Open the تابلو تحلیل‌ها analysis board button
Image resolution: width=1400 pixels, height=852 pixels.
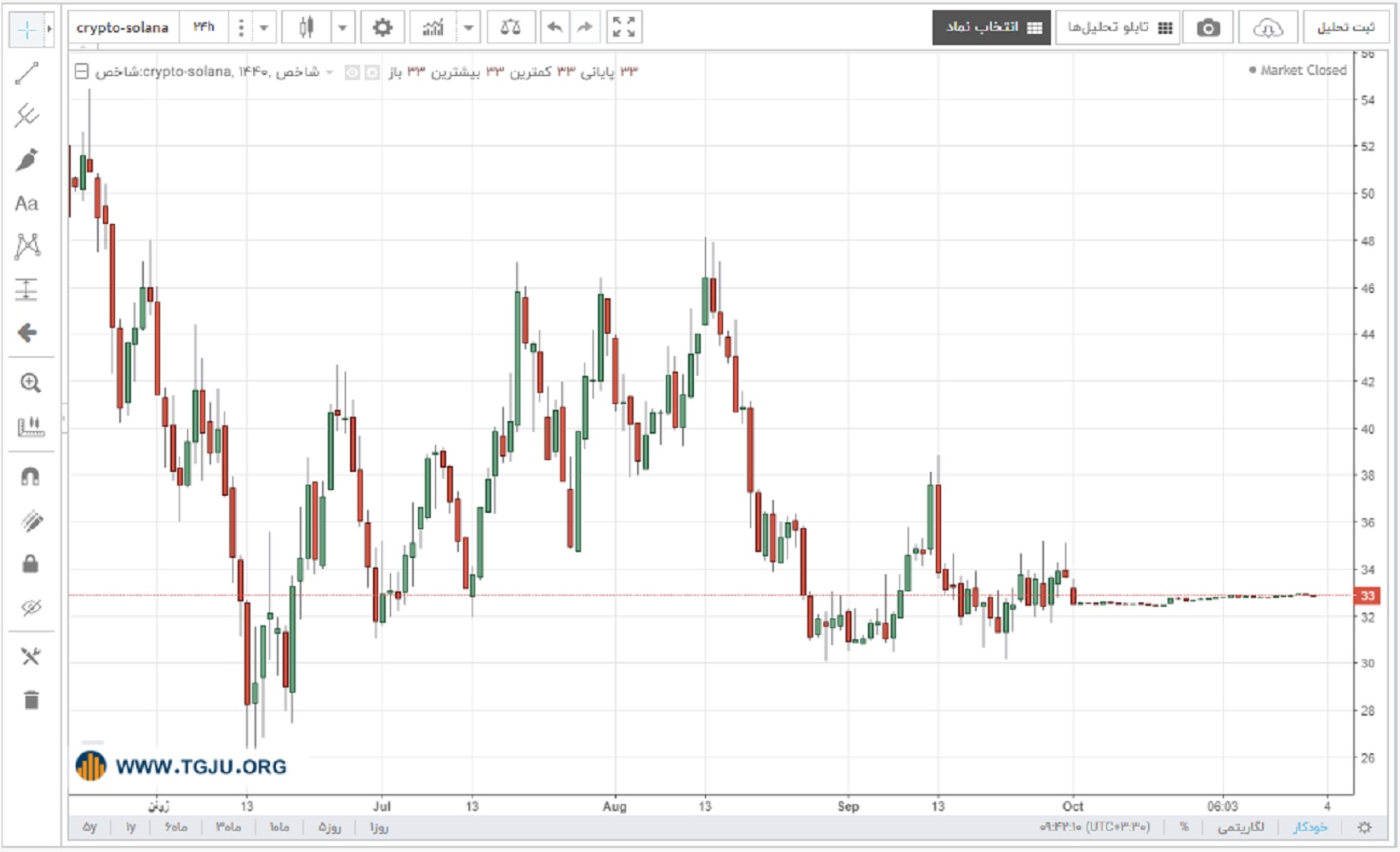1118,28
